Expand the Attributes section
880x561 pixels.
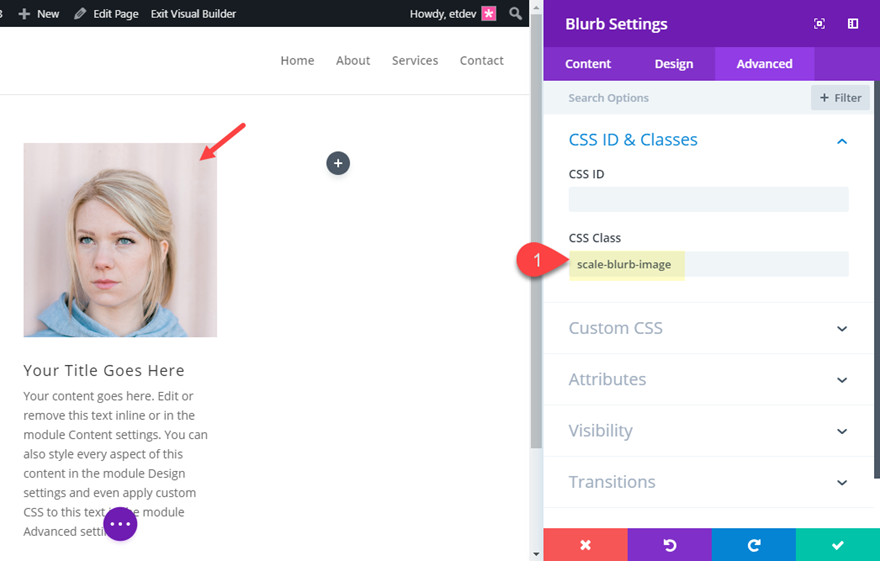(842, 380)
